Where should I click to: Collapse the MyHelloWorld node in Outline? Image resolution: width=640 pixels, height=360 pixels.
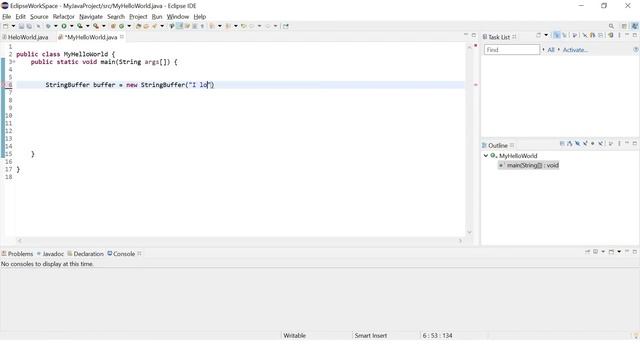(486, 156)
